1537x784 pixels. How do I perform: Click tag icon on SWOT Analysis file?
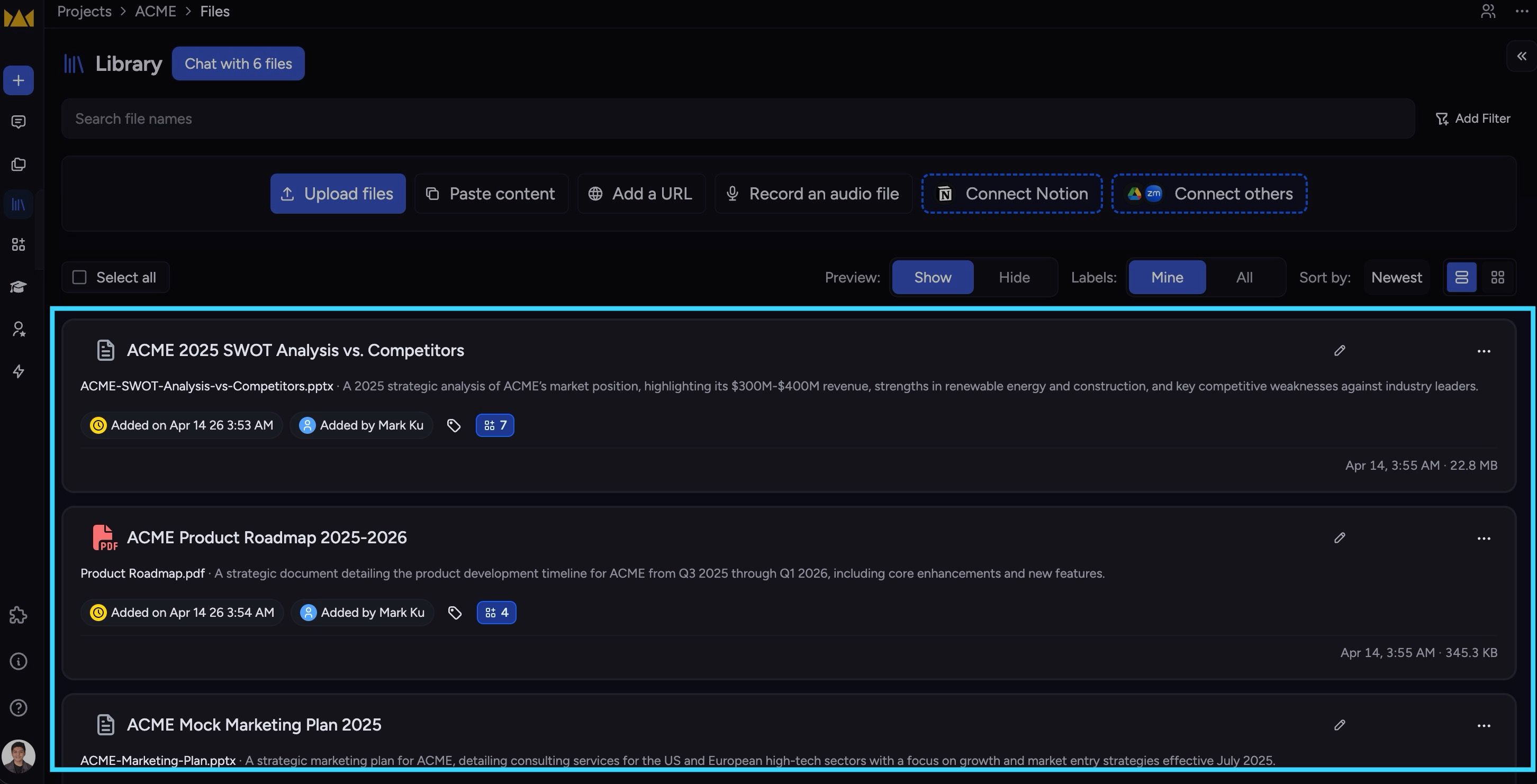[454, 425]
